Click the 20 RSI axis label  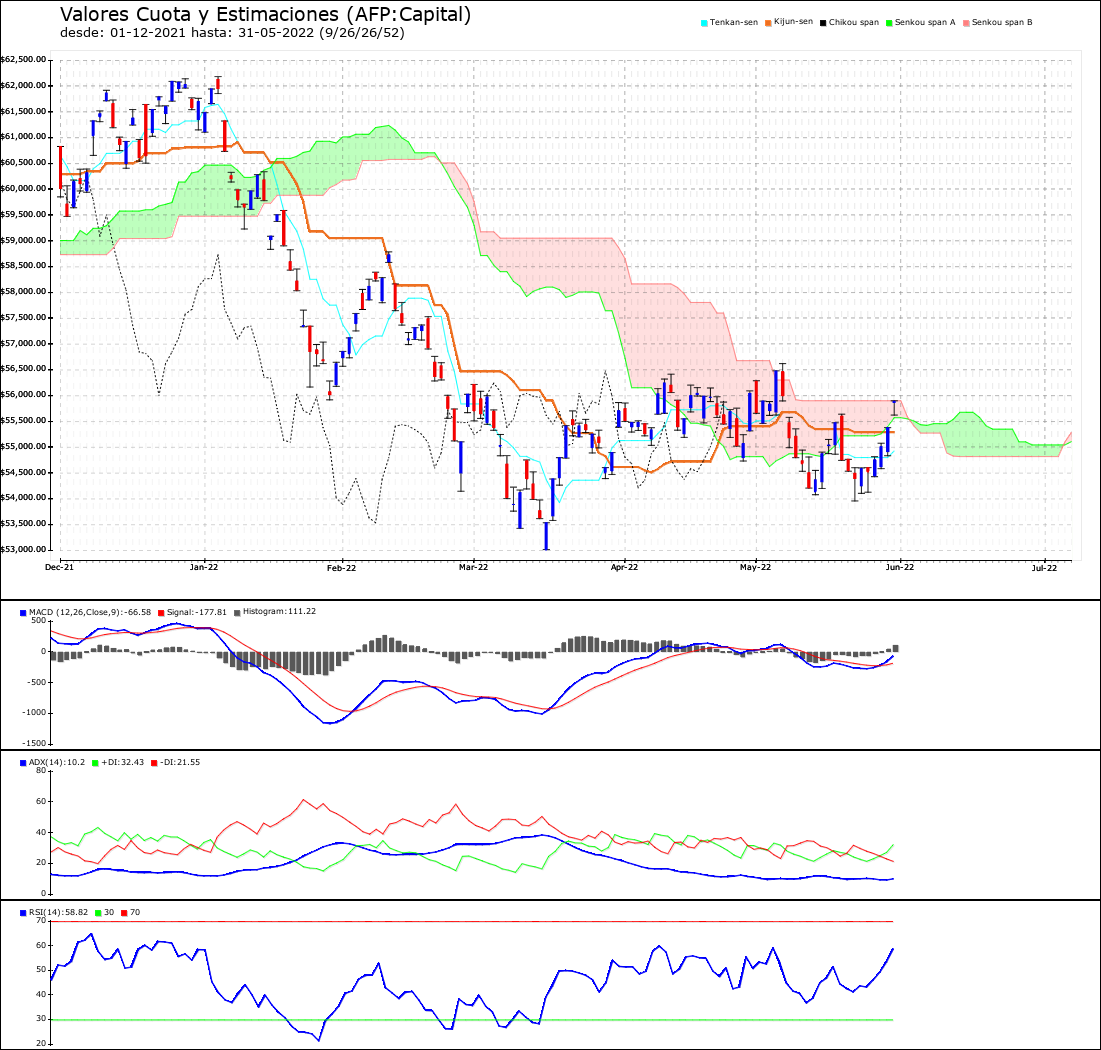41,1044
